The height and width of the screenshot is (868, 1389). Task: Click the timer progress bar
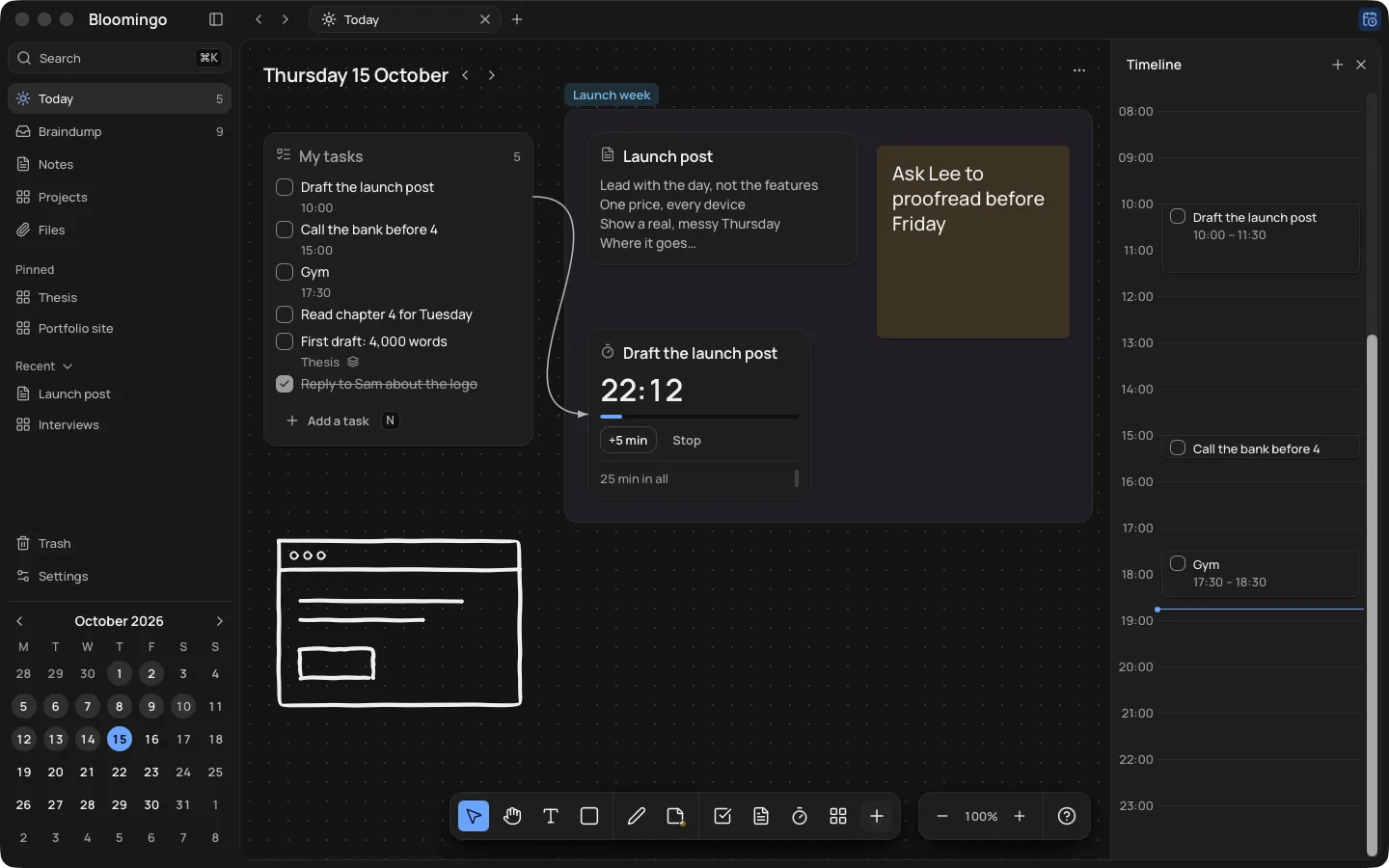tap(699, 417)
